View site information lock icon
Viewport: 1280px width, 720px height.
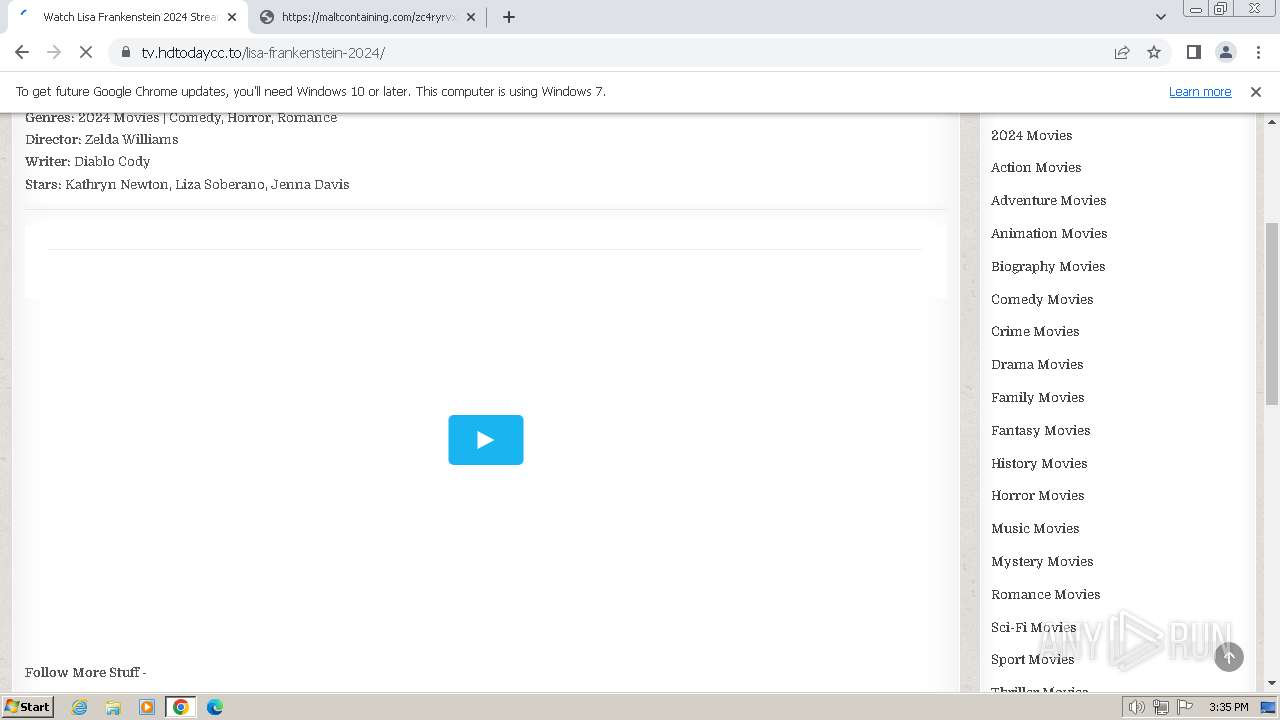point(125,52)
